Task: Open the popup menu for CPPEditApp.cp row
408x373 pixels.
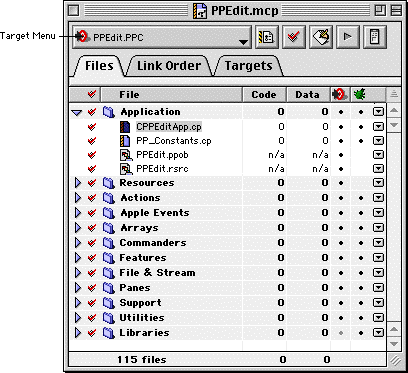Action: point(378,127)
